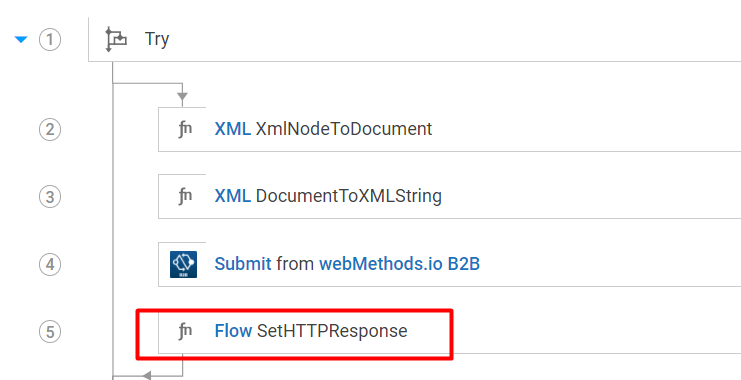Click the fn icon of XmlNodeToDocument

[185, 129]
